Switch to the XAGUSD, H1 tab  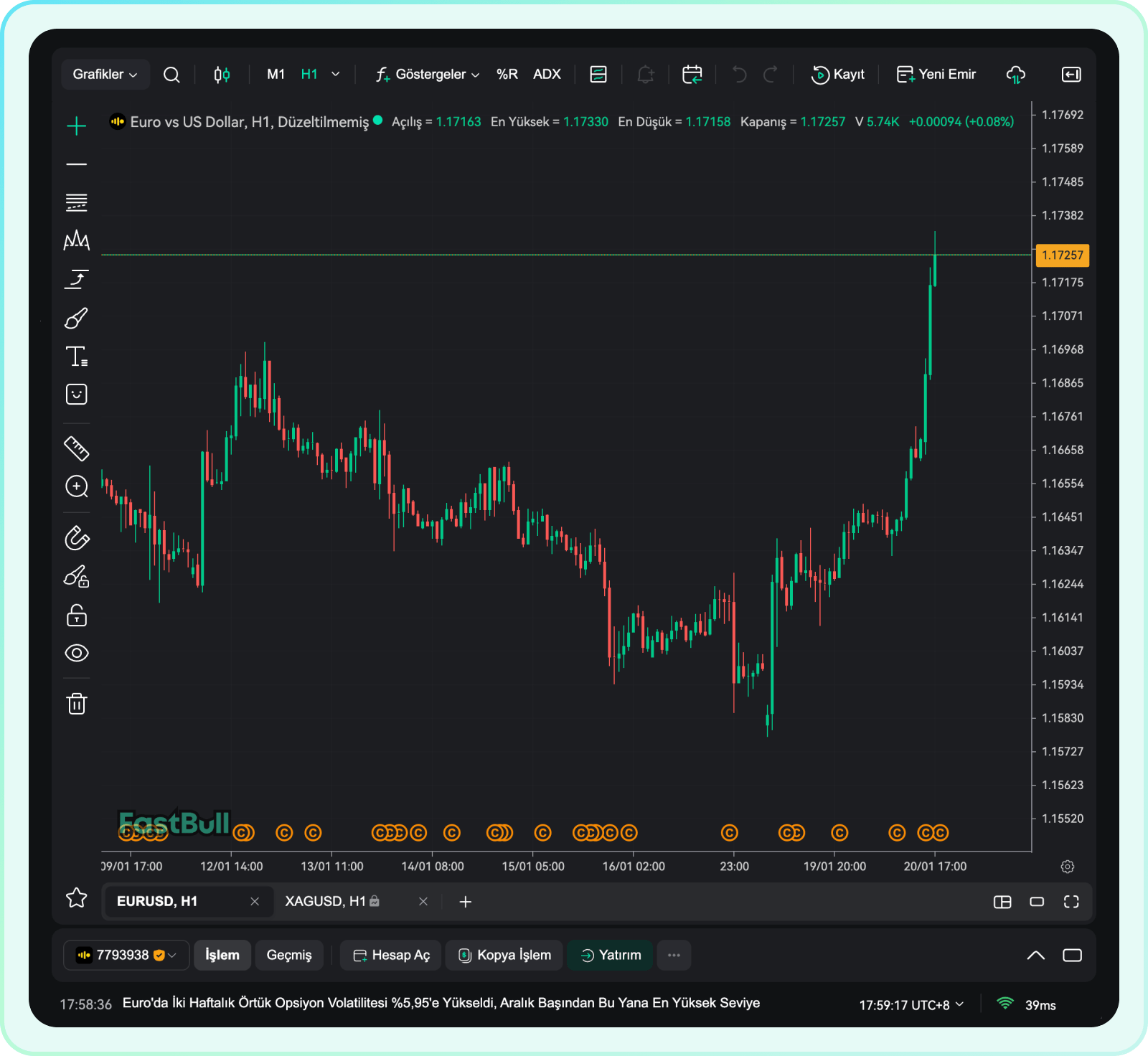(325, 901)
